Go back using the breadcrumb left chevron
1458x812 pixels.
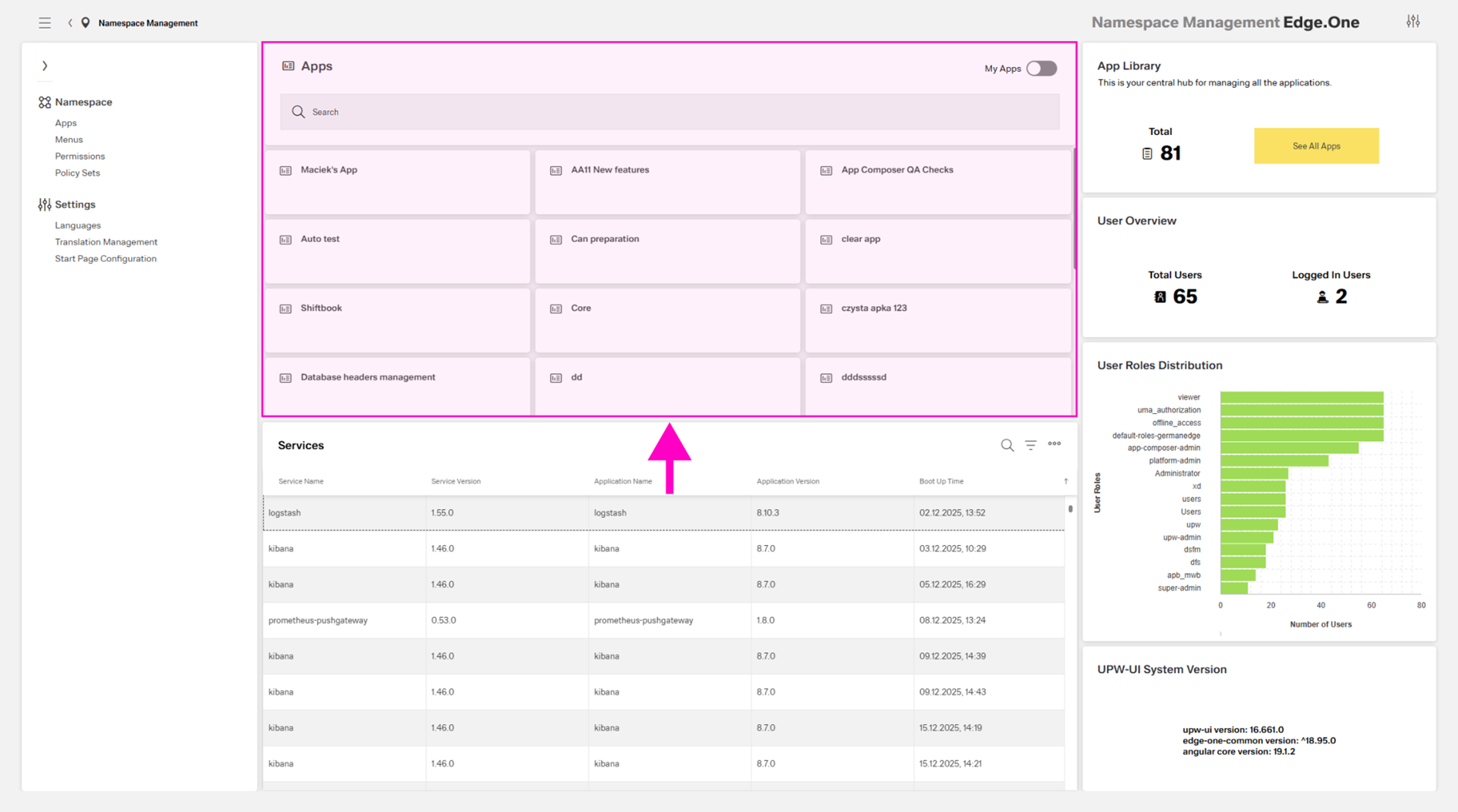coord(70,23)
